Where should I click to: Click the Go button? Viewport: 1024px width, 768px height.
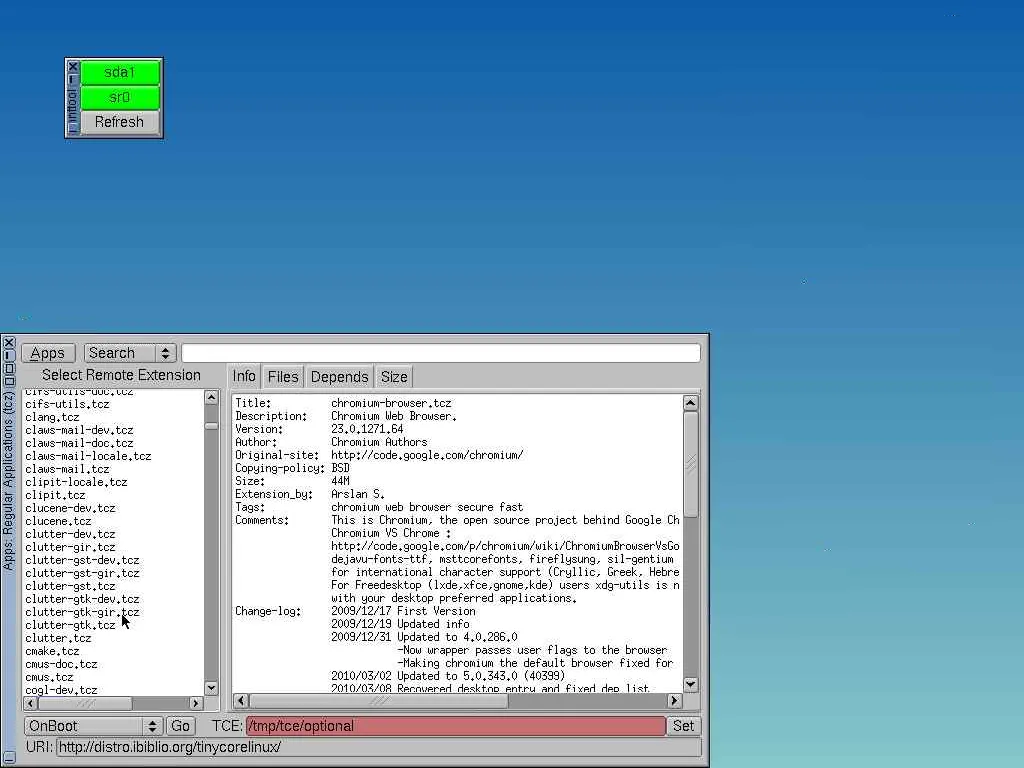tap(180, 726)
